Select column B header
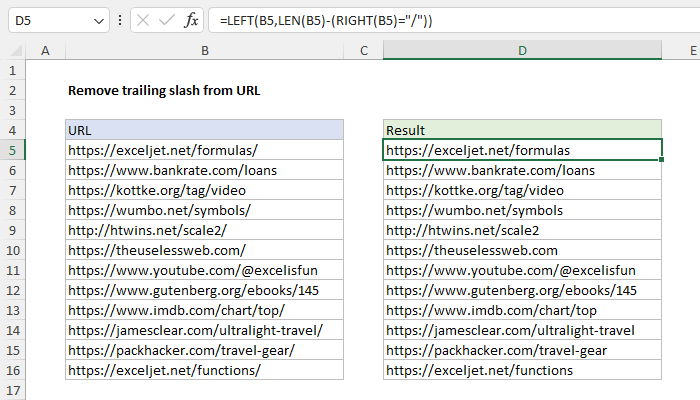 [x=204, y=50]
